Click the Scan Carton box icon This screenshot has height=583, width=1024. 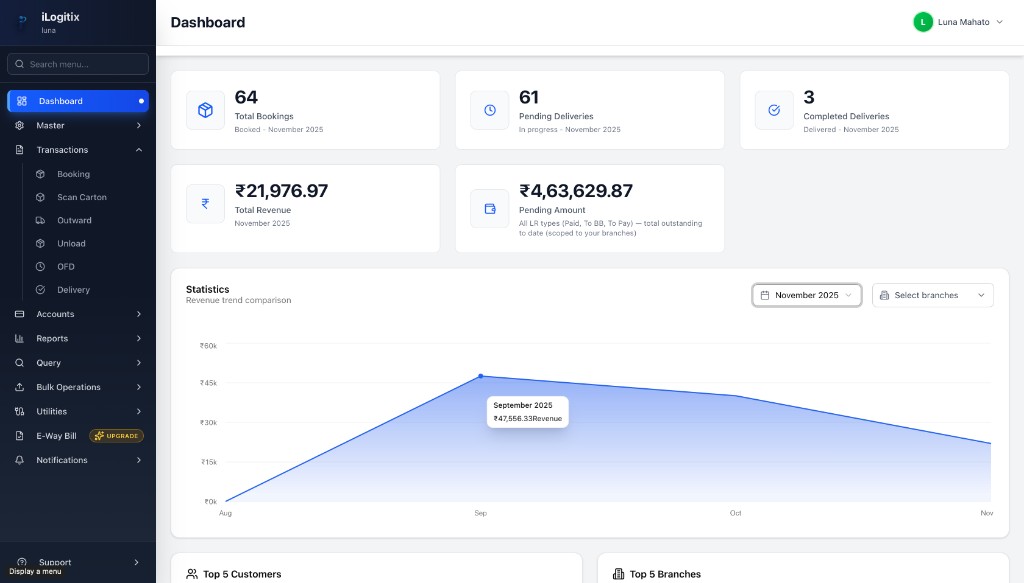click(40, 197)
